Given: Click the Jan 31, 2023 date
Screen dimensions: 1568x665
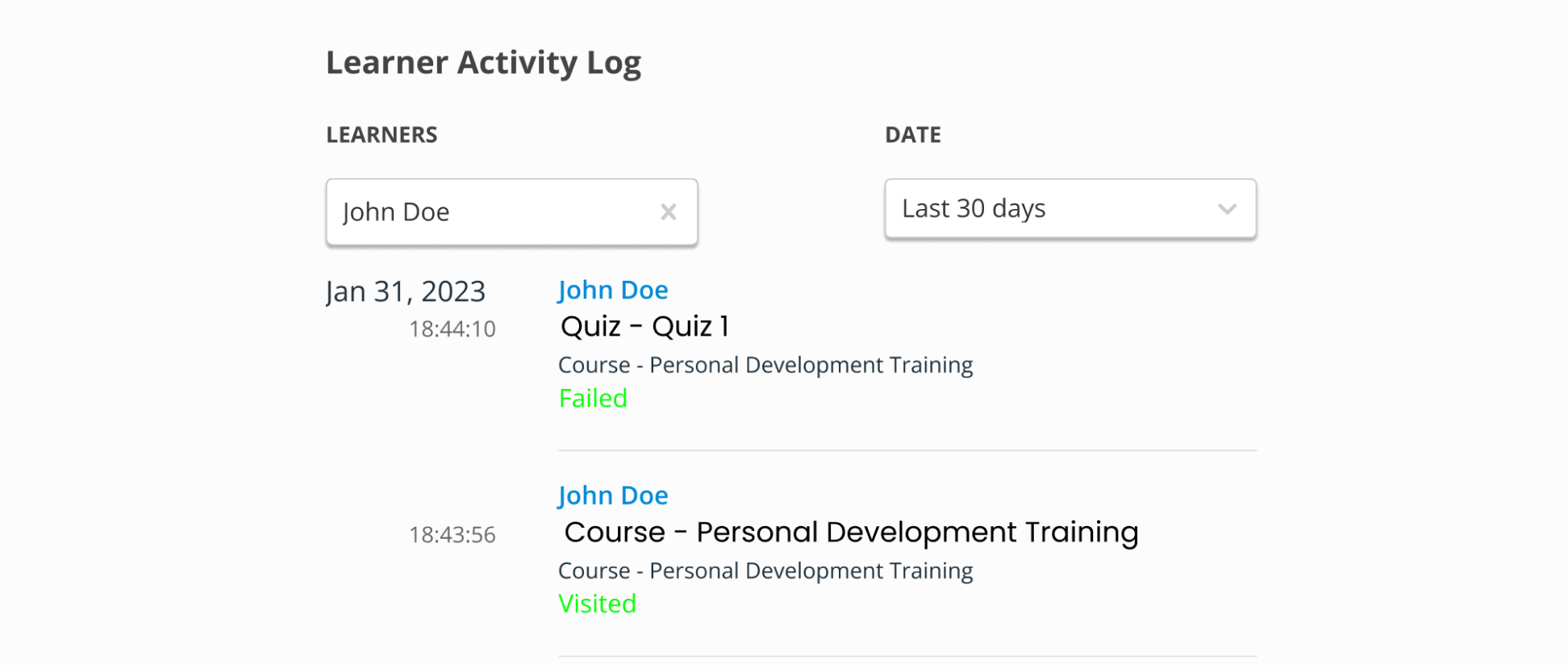Looking at the screenshot, I should point(406,291).
